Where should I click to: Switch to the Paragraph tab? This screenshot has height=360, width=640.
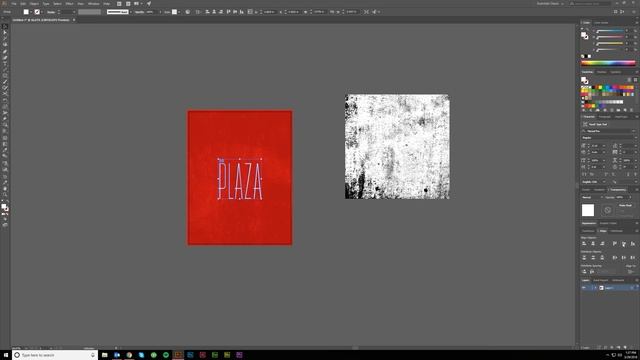604,117
